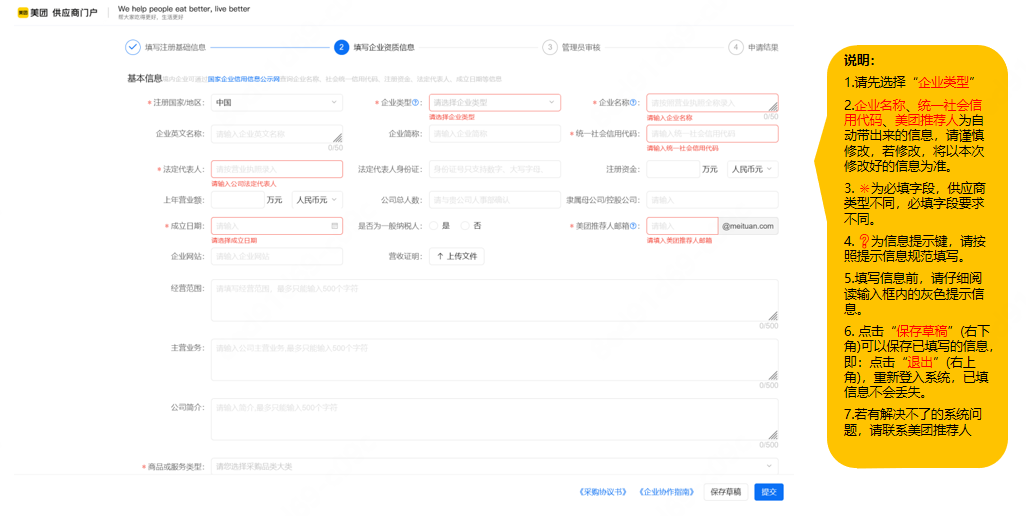Select 是 for 是否为一般纳税人
Viewport: 1026px width, 516px height.
click(x=433, y=226)
